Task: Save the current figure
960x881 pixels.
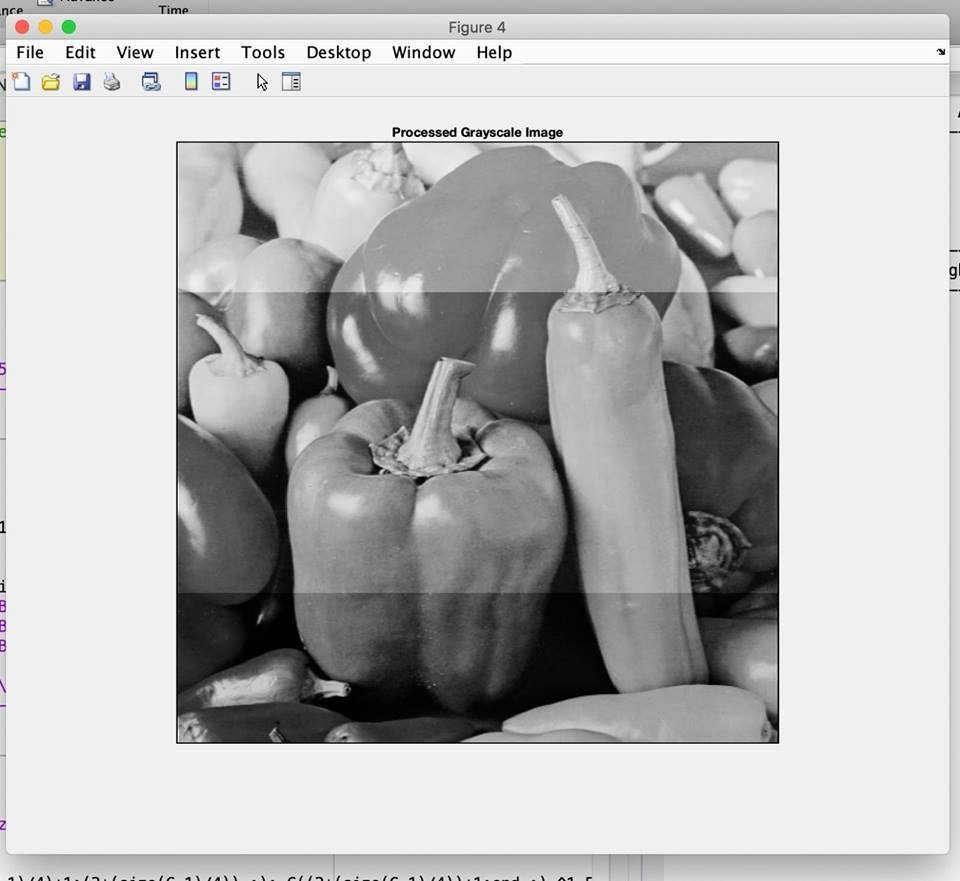Action: [82, 81]
